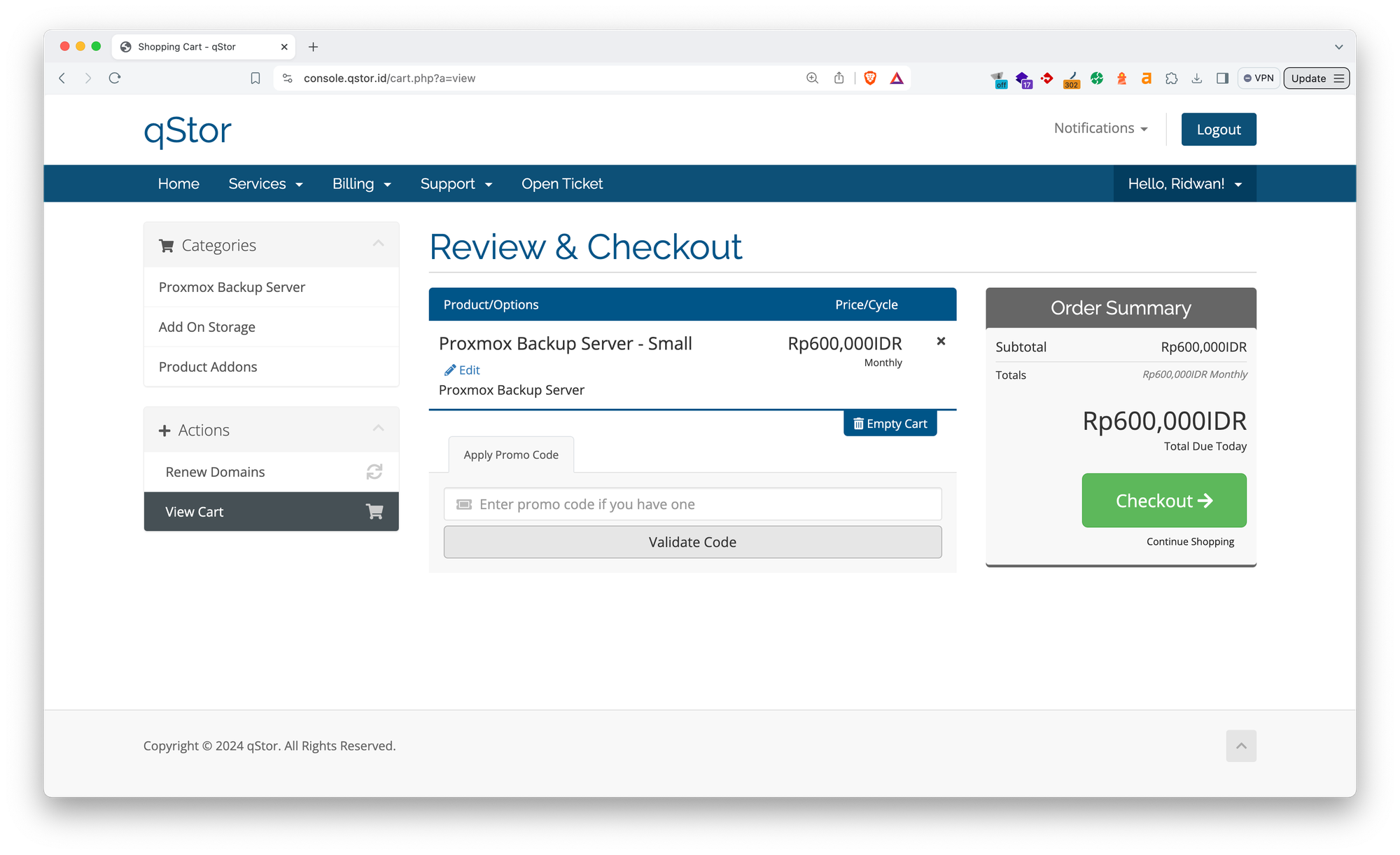This screenshot has height=855, width=1400.
Task: Click the Total Due Today text
Action: [1205, 447]
